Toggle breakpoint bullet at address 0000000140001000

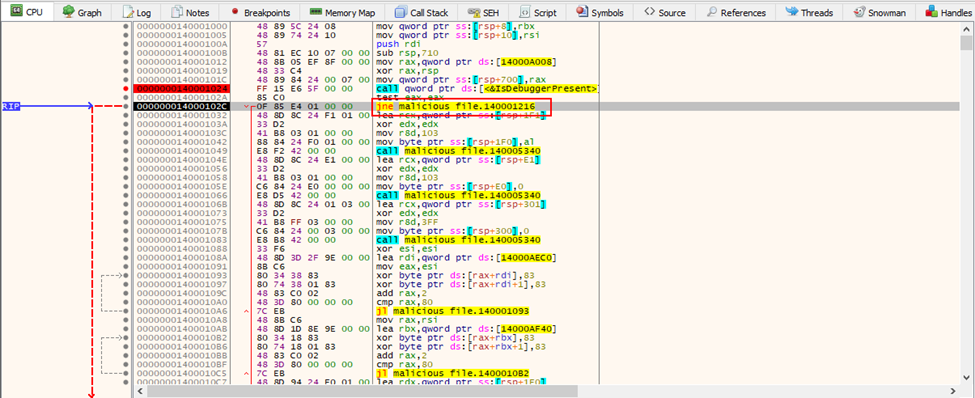point(126,27)
